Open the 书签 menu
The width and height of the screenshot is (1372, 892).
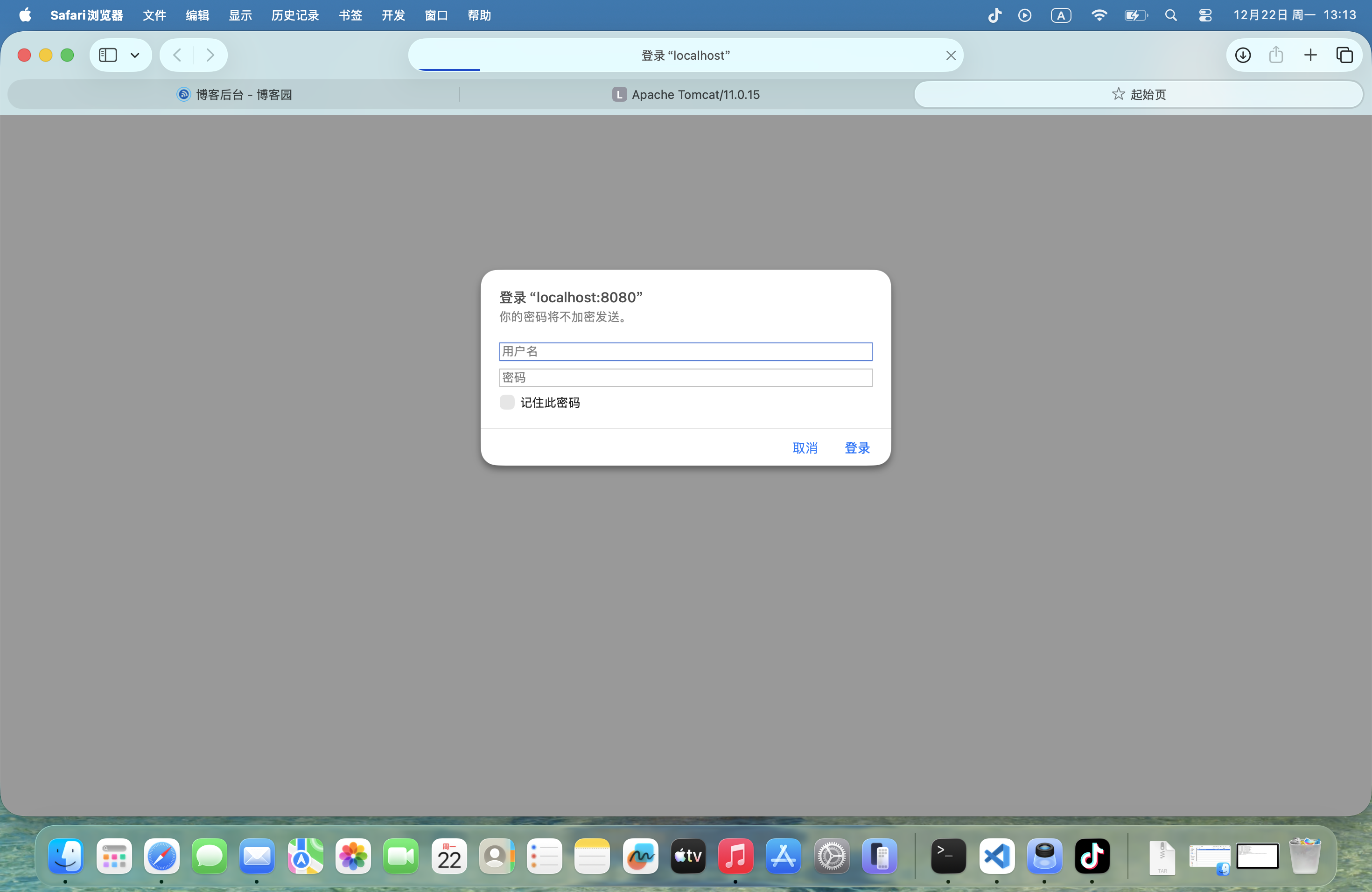coord(350,15)
